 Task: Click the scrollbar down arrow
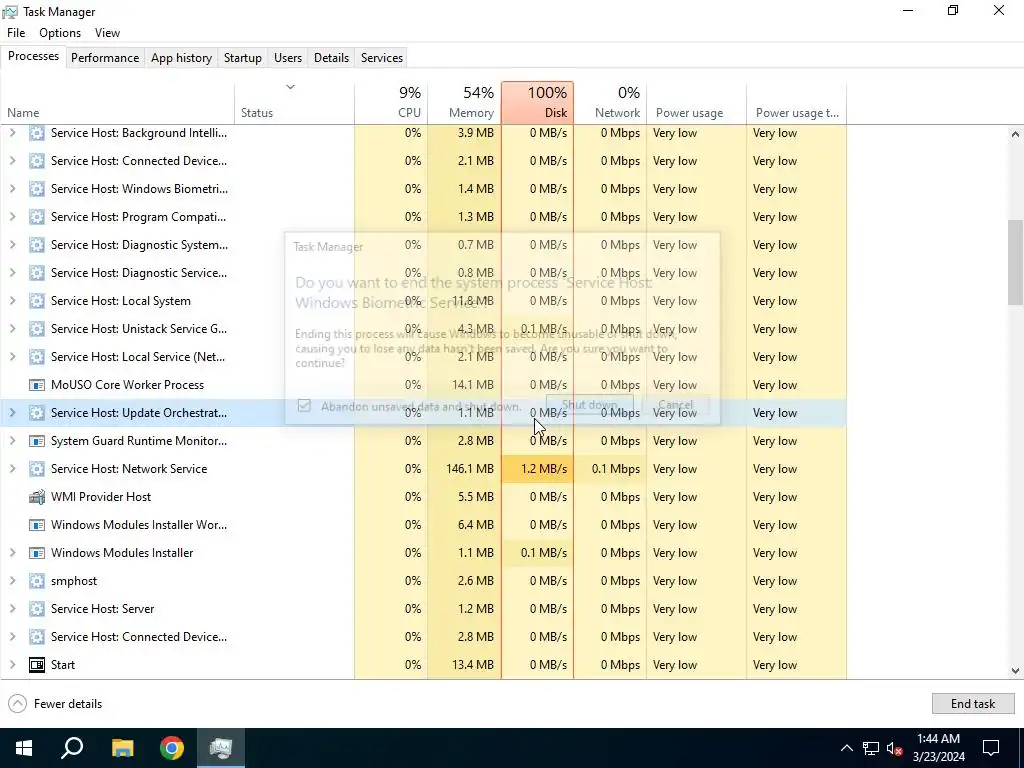tap(1015, 671)
